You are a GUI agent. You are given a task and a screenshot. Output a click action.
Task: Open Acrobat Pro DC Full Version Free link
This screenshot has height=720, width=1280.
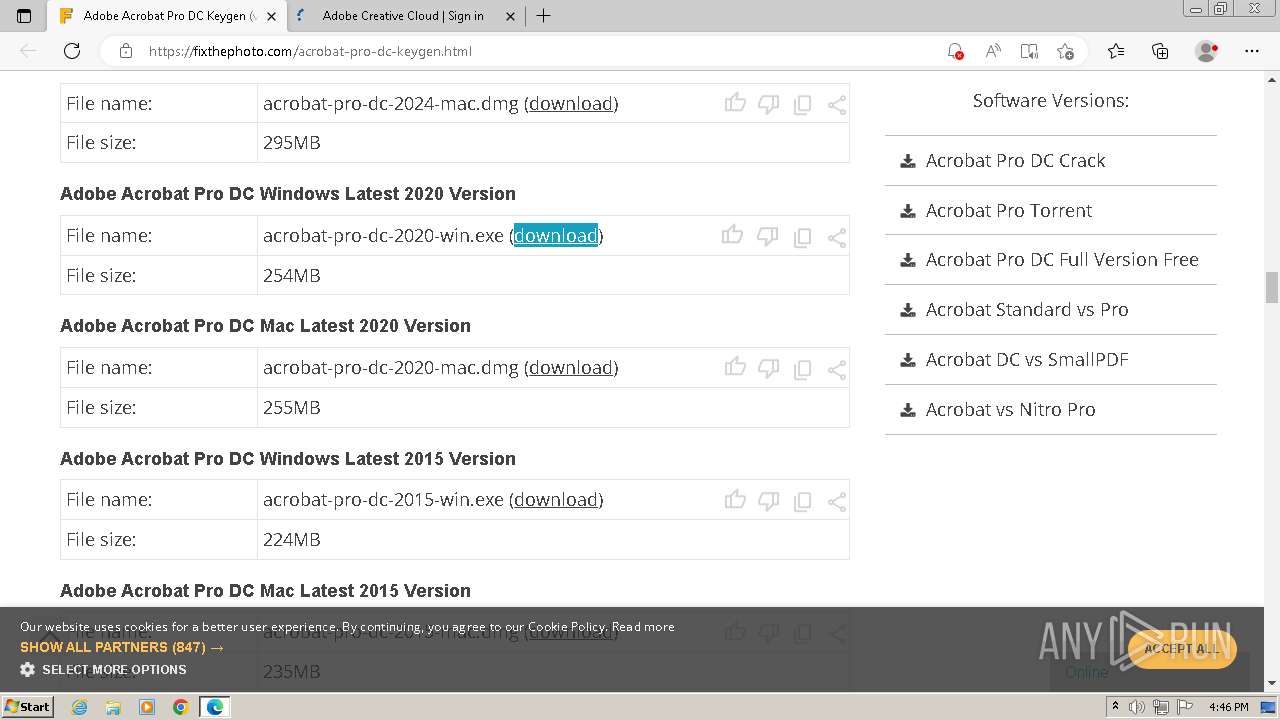1062,259
